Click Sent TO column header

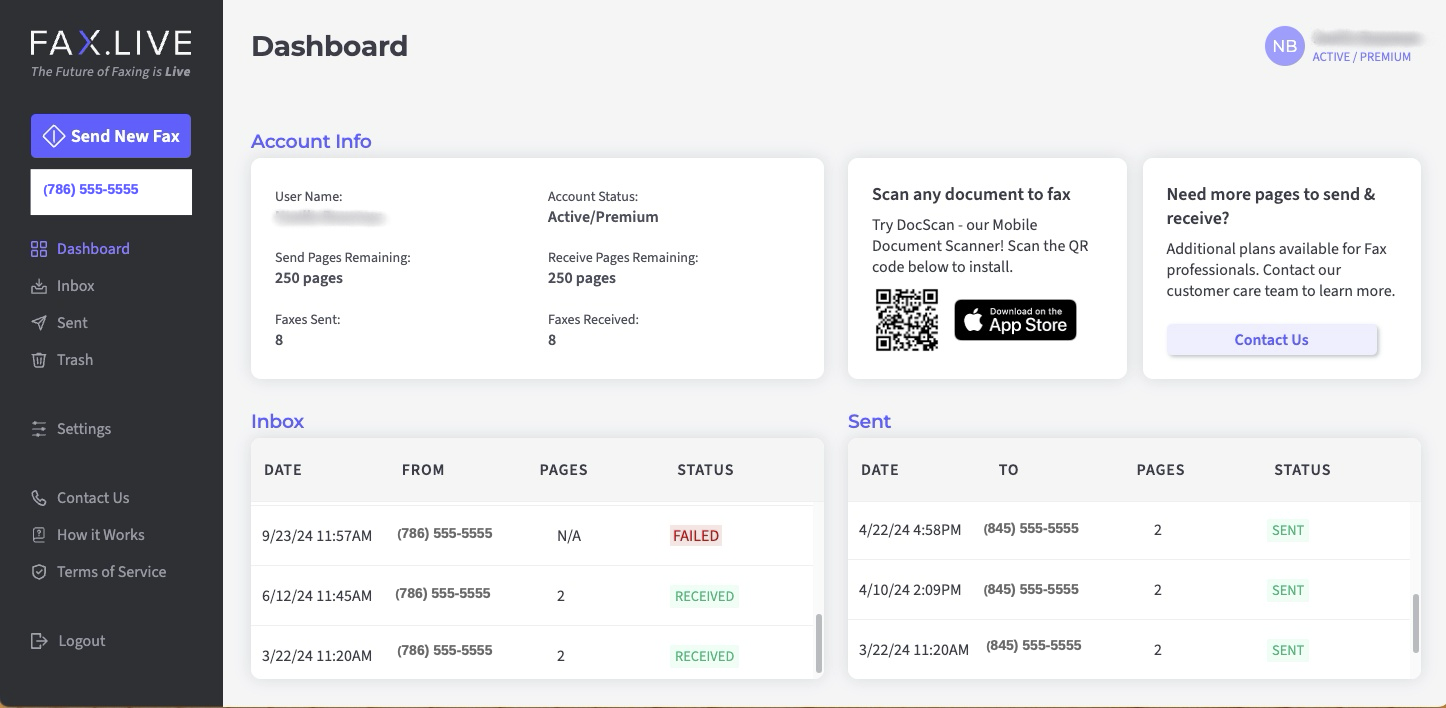[1008, 470]
